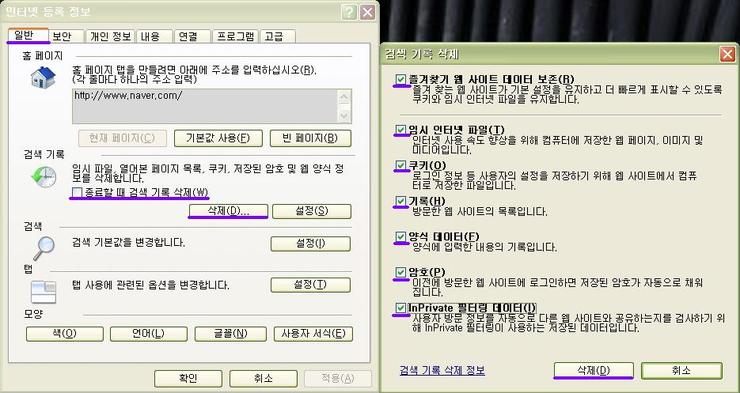The height and width of the screenshot is (393, 740).
Task: Open the 색 colors button
Action: tap(65, 334)
